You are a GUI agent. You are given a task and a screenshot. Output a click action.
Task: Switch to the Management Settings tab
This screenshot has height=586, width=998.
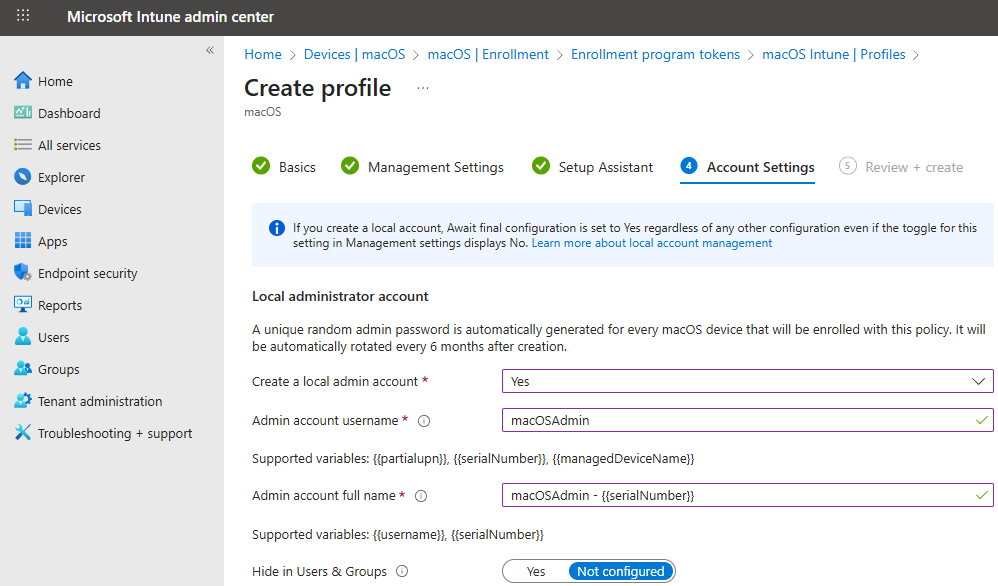pyautogui.click(x=435, y=167)
